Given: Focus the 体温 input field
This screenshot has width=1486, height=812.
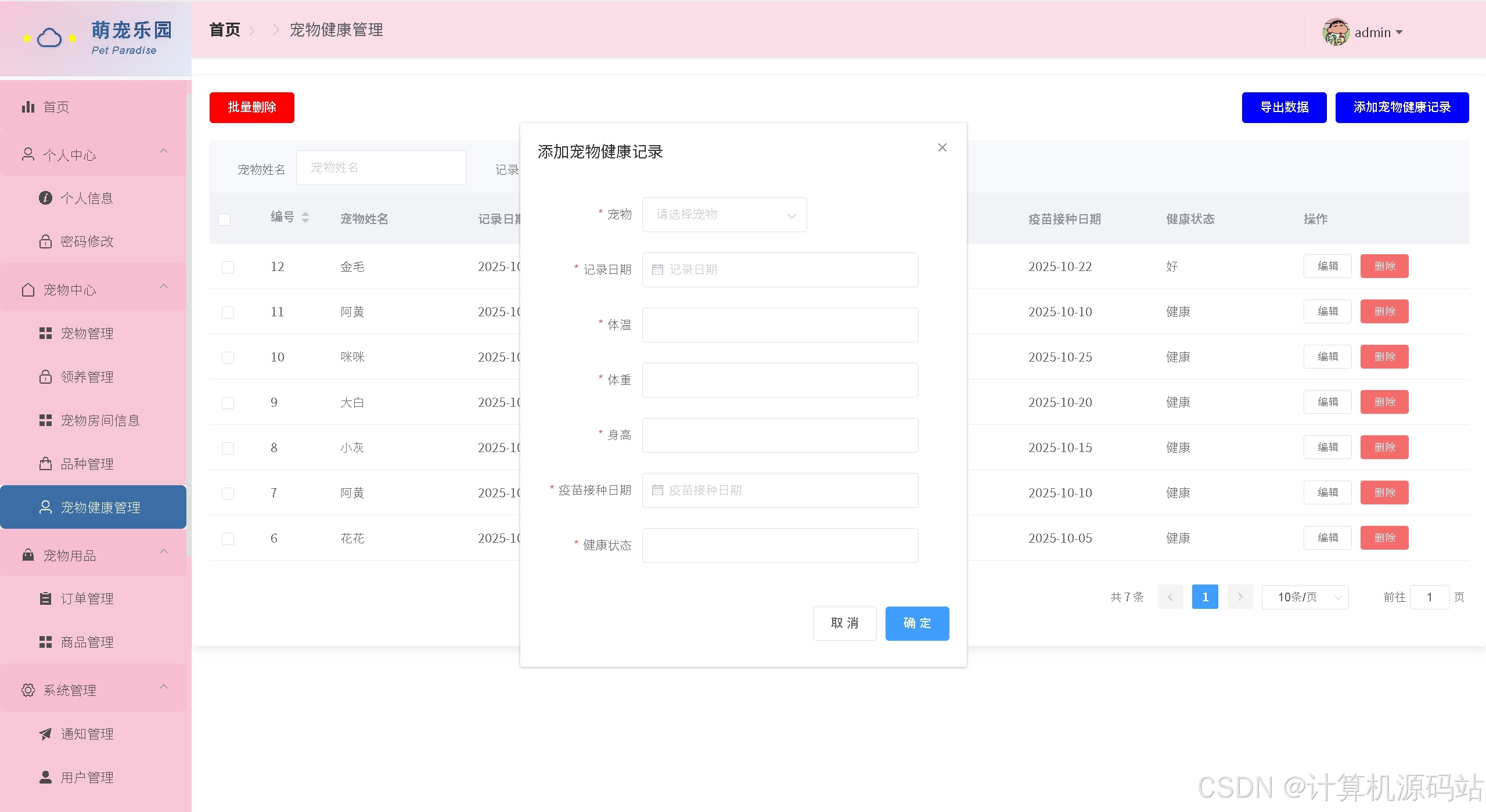Looking at the screenshot, I should pyautogui.click(x=780, y=325).
